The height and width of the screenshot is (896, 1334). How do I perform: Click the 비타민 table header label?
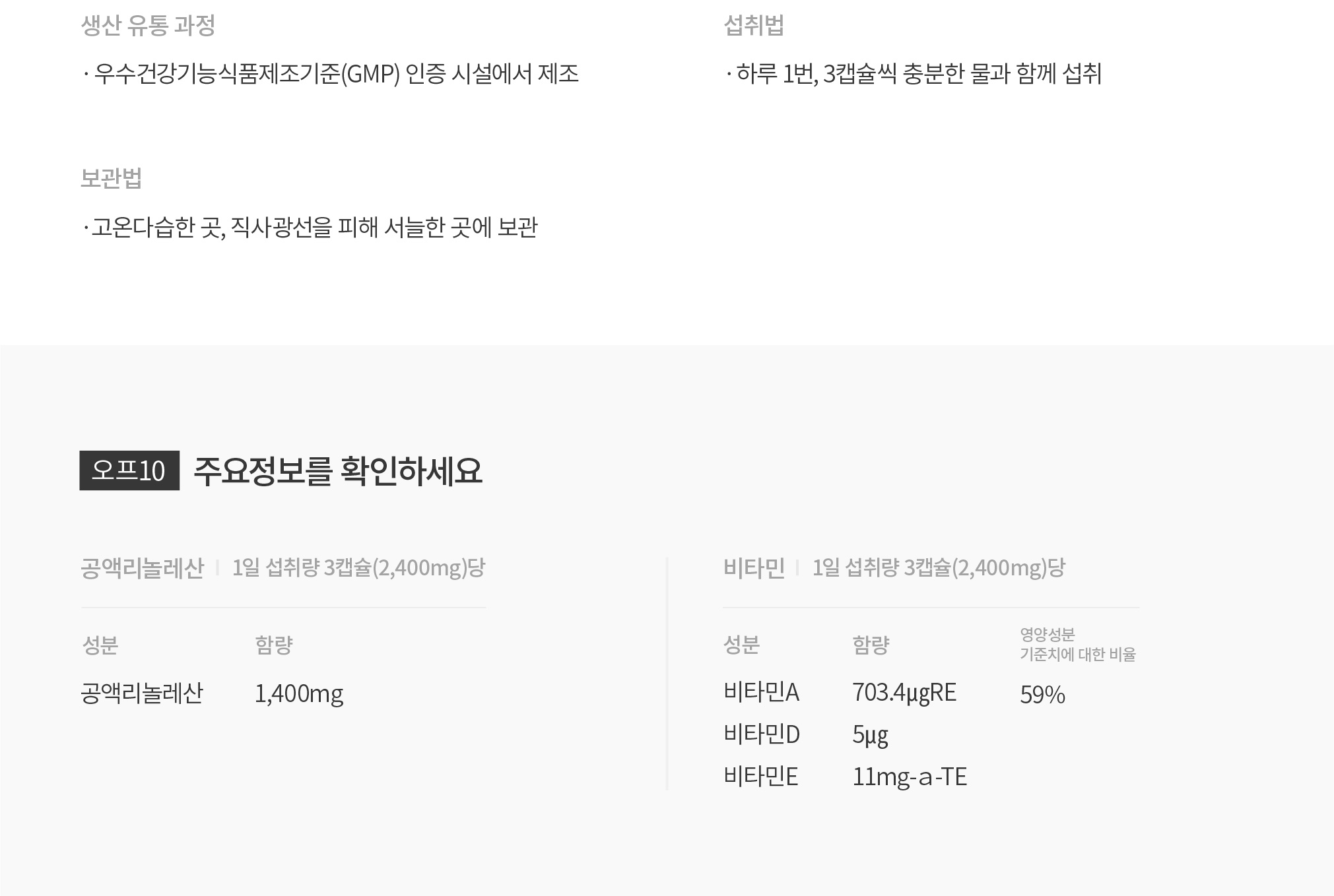click(x=754, y=568)
